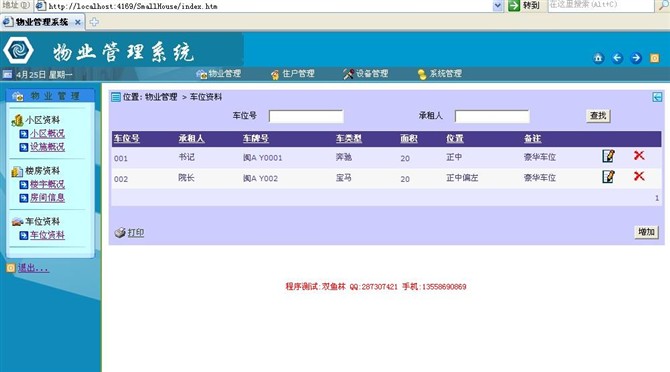Click the browser search box

(601, 6)
